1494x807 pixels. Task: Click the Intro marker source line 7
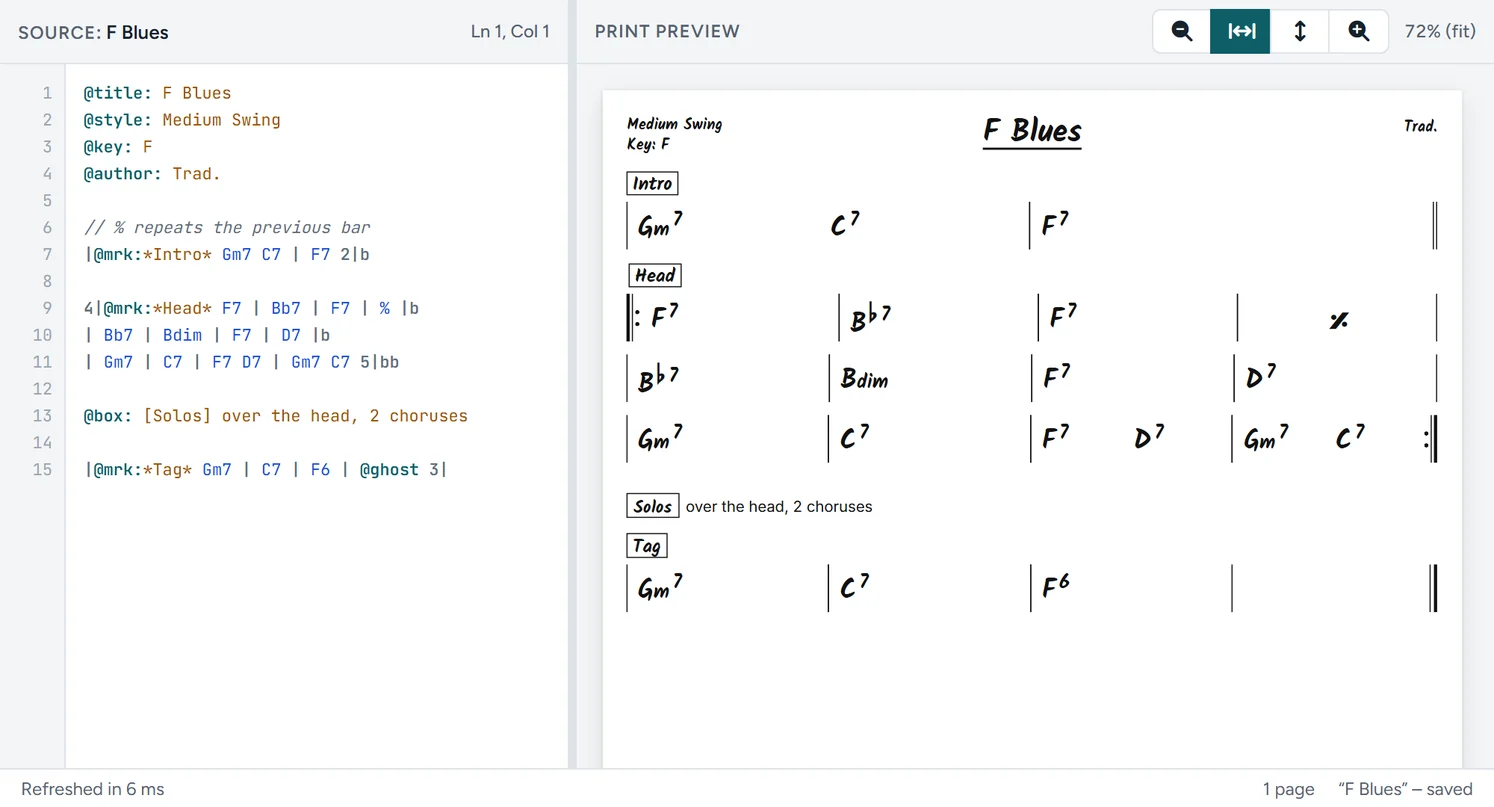227,254
